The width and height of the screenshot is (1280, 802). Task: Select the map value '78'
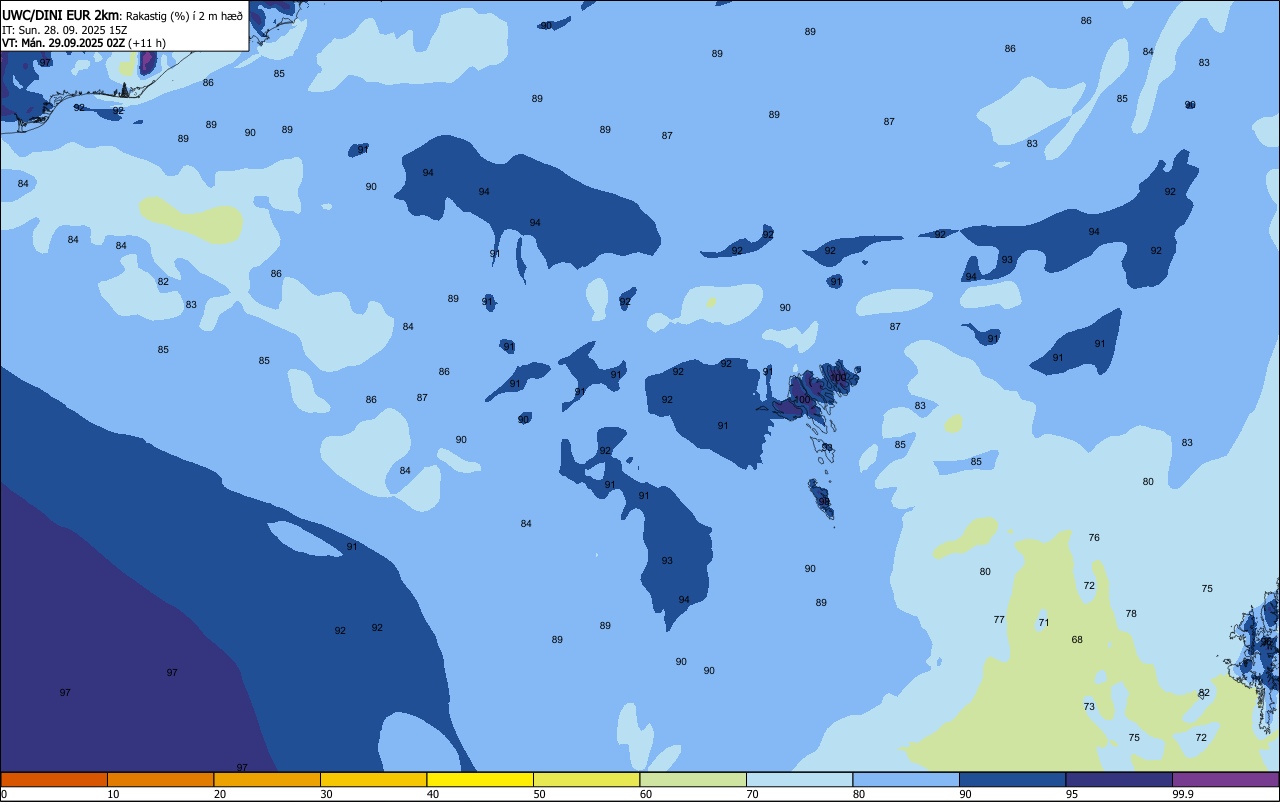1131,614
